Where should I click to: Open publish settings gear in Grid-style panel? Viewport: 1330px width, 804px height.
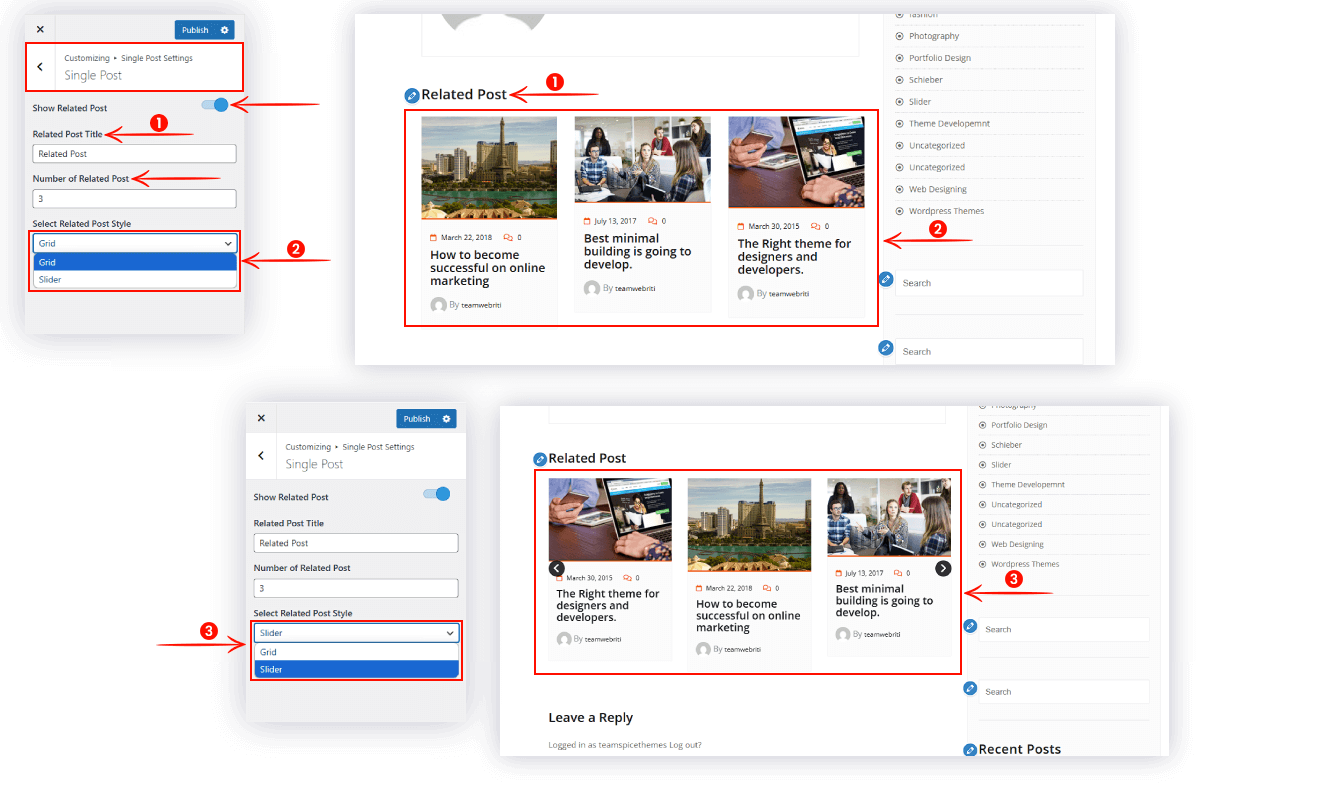point(225,30)
